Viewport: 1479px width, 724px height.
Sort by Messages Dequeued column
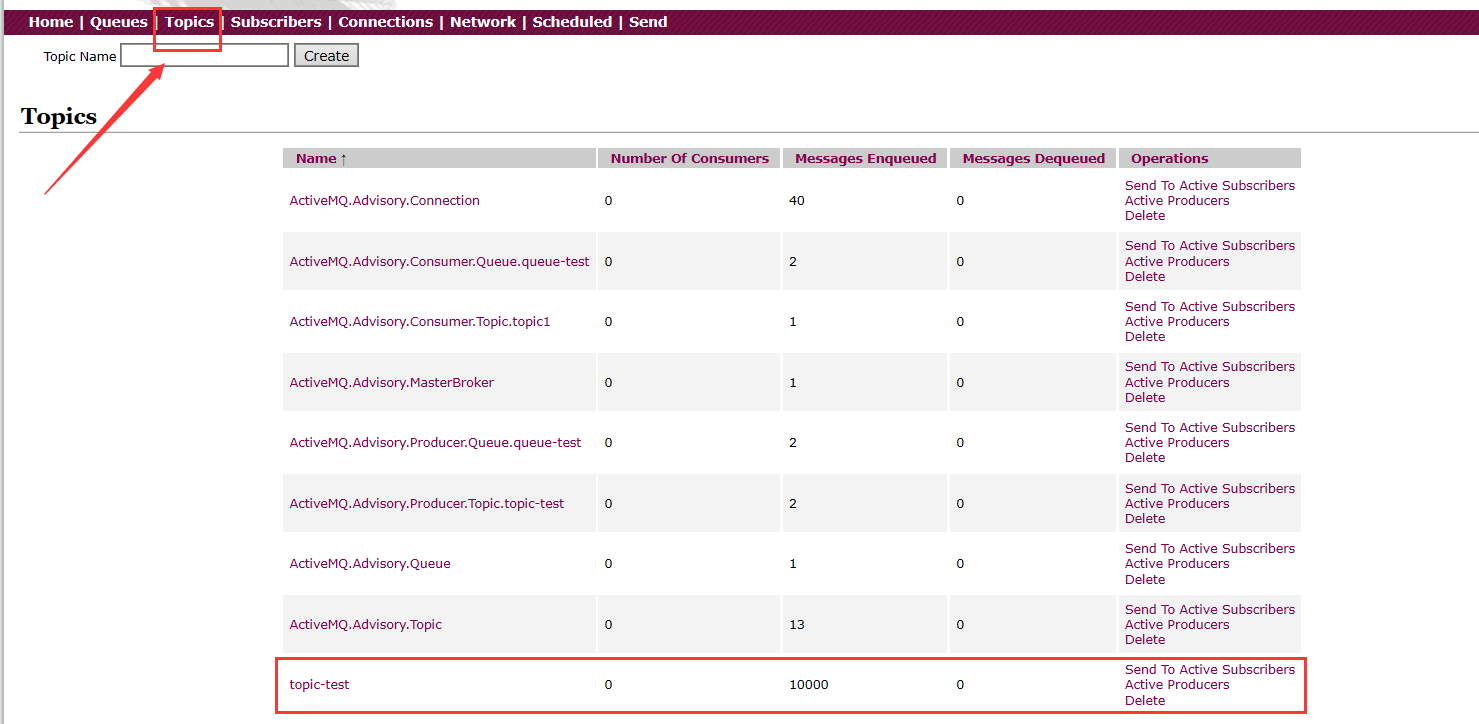(x=1033, y=158)
